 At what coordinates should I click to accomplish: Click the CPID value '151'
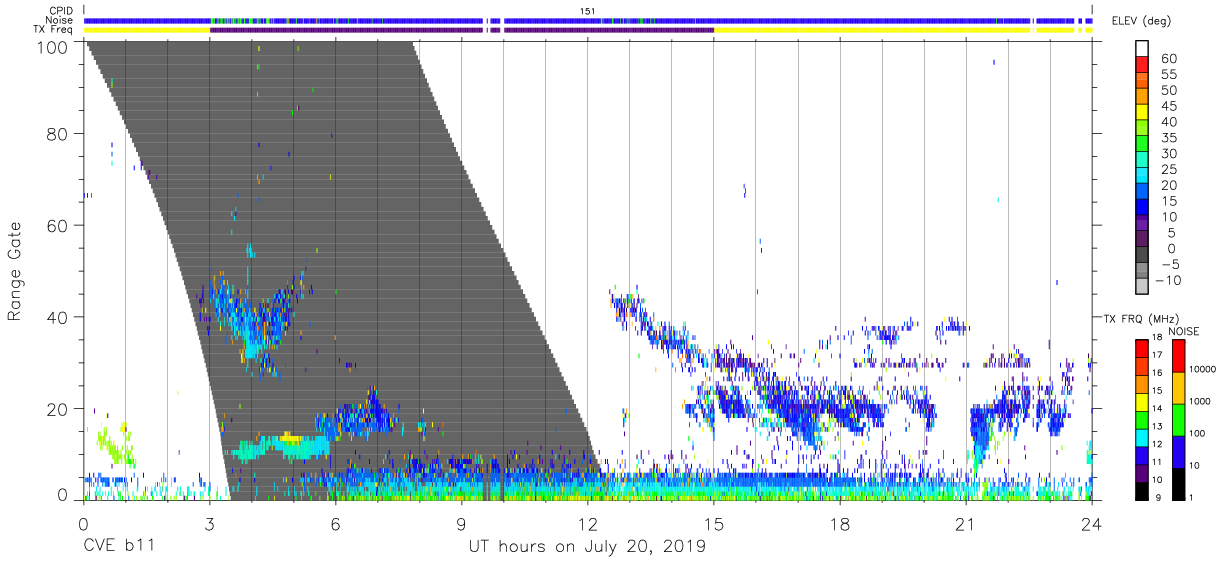coord(588,11)
